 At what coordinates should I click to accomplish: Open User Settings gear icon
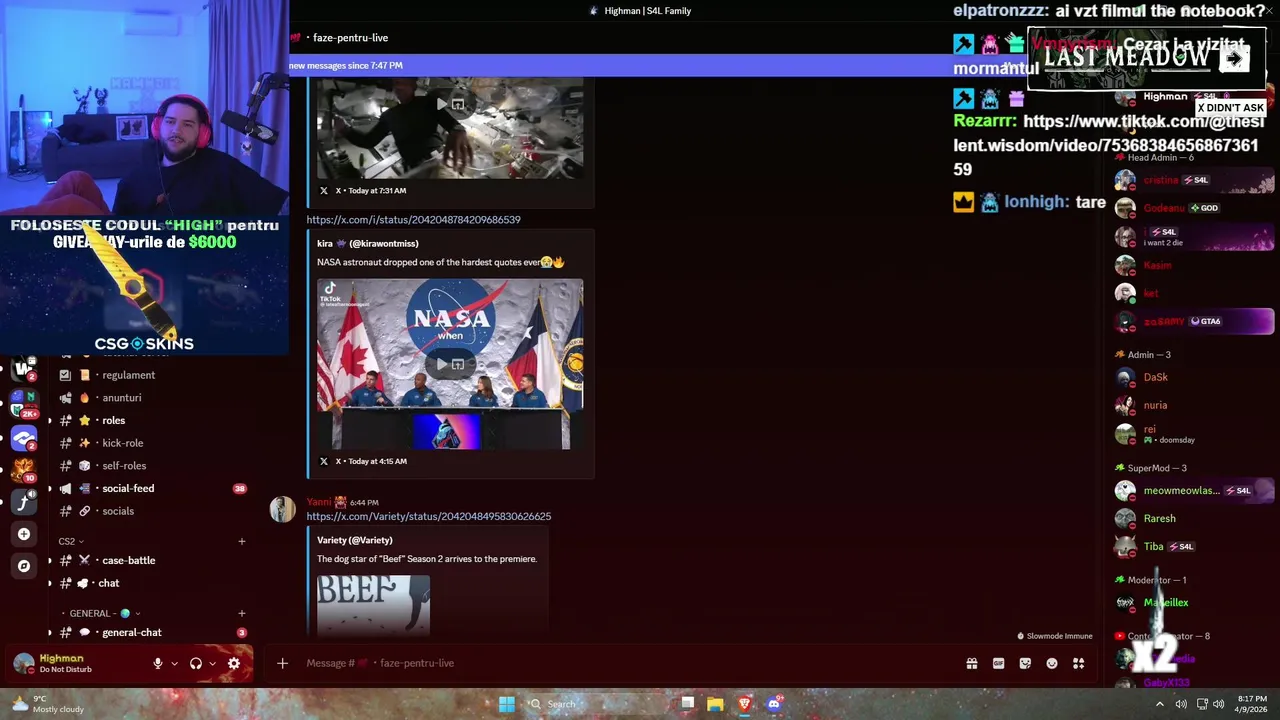(234, 663)
